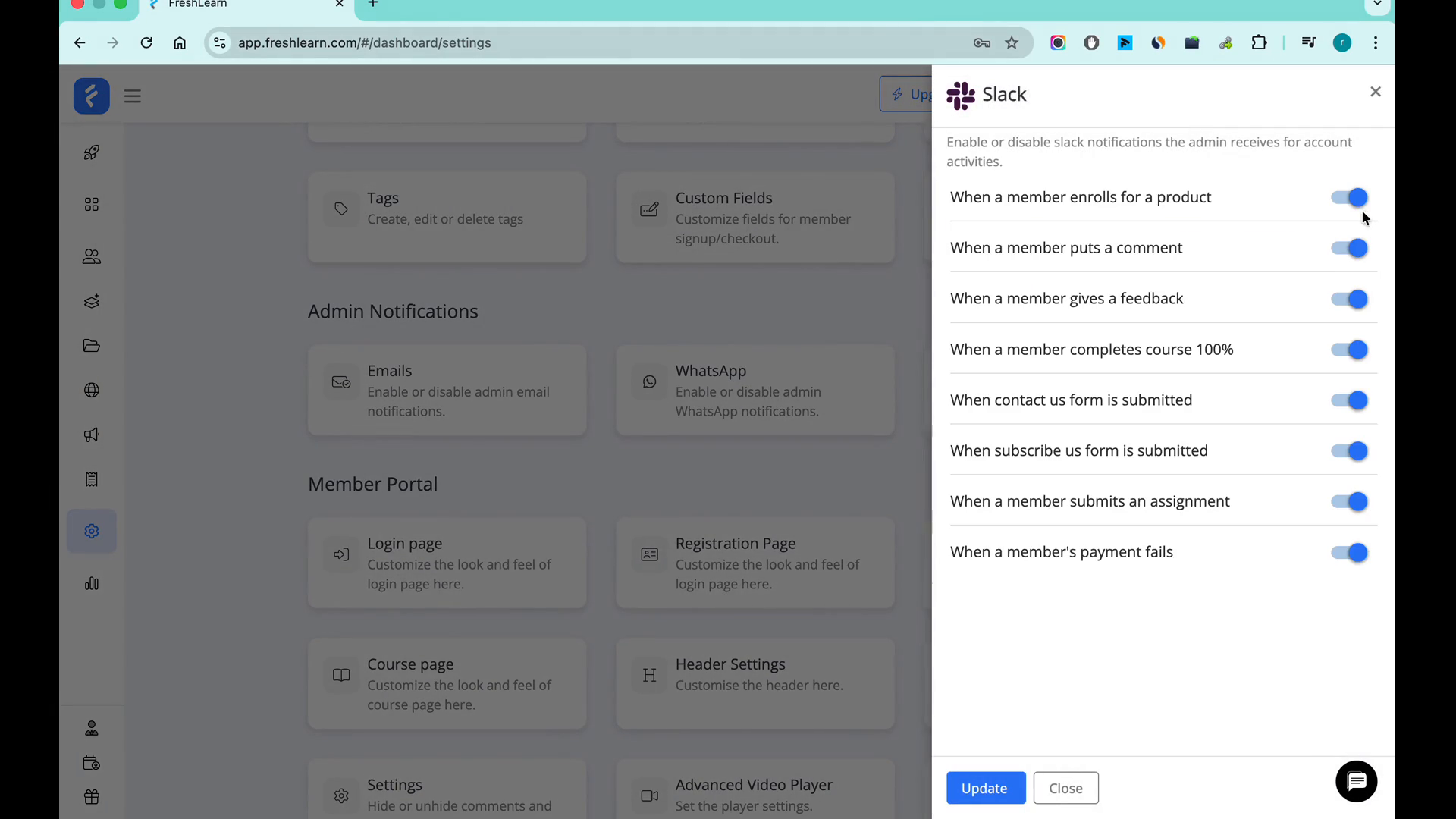
Task: Click the Close button in Slack panel
Action: (x=1065, y=788)
